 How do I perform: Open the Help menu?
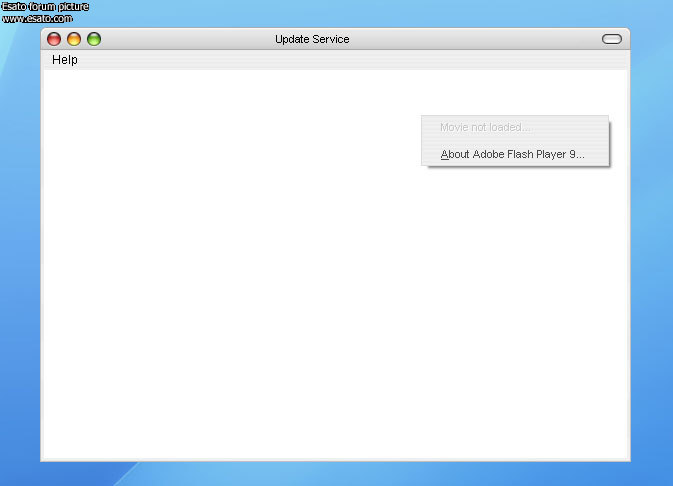pyautogui.click(x=65, y=60)
